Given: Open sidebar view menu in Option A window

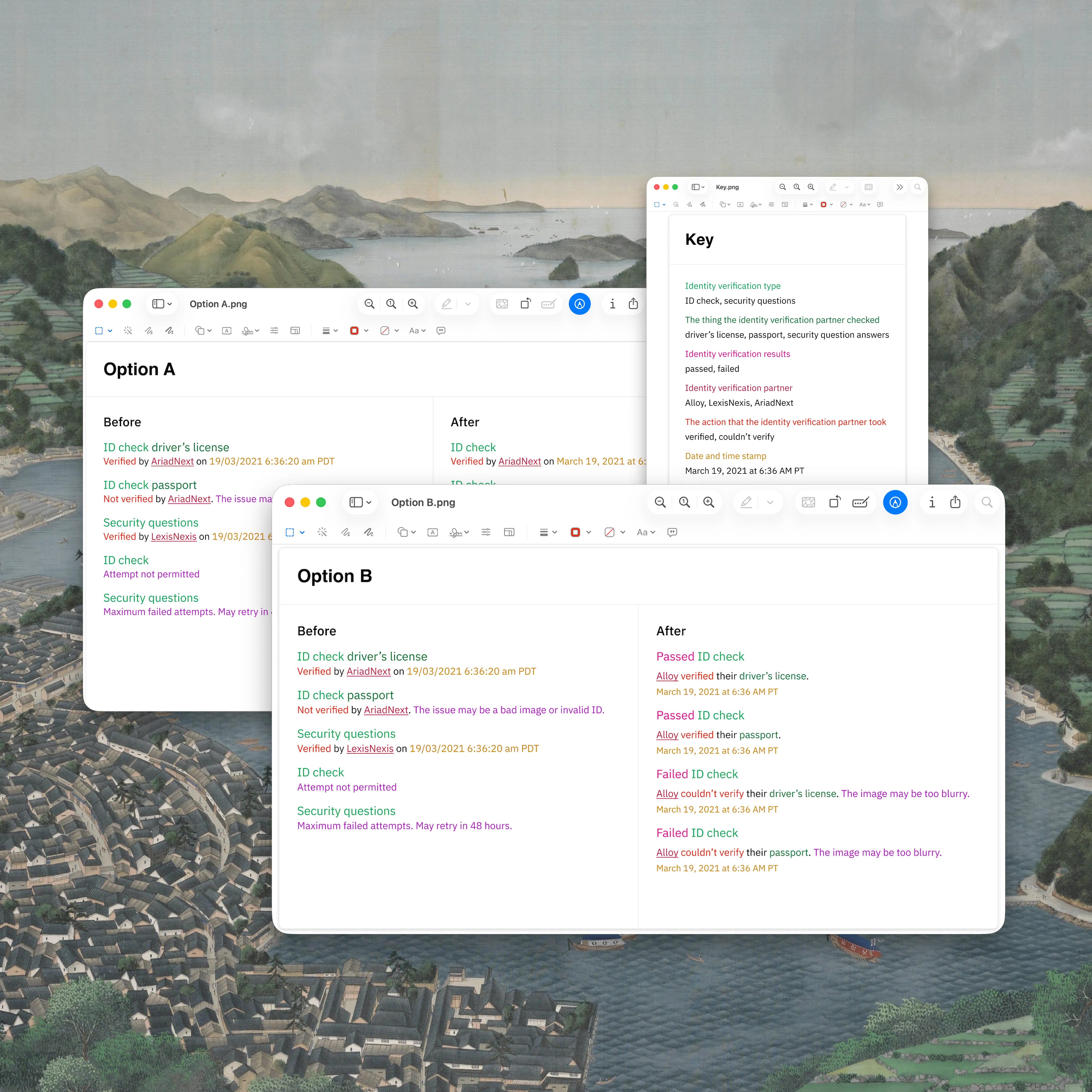Looking at the screenshot, I should point(162,304).
